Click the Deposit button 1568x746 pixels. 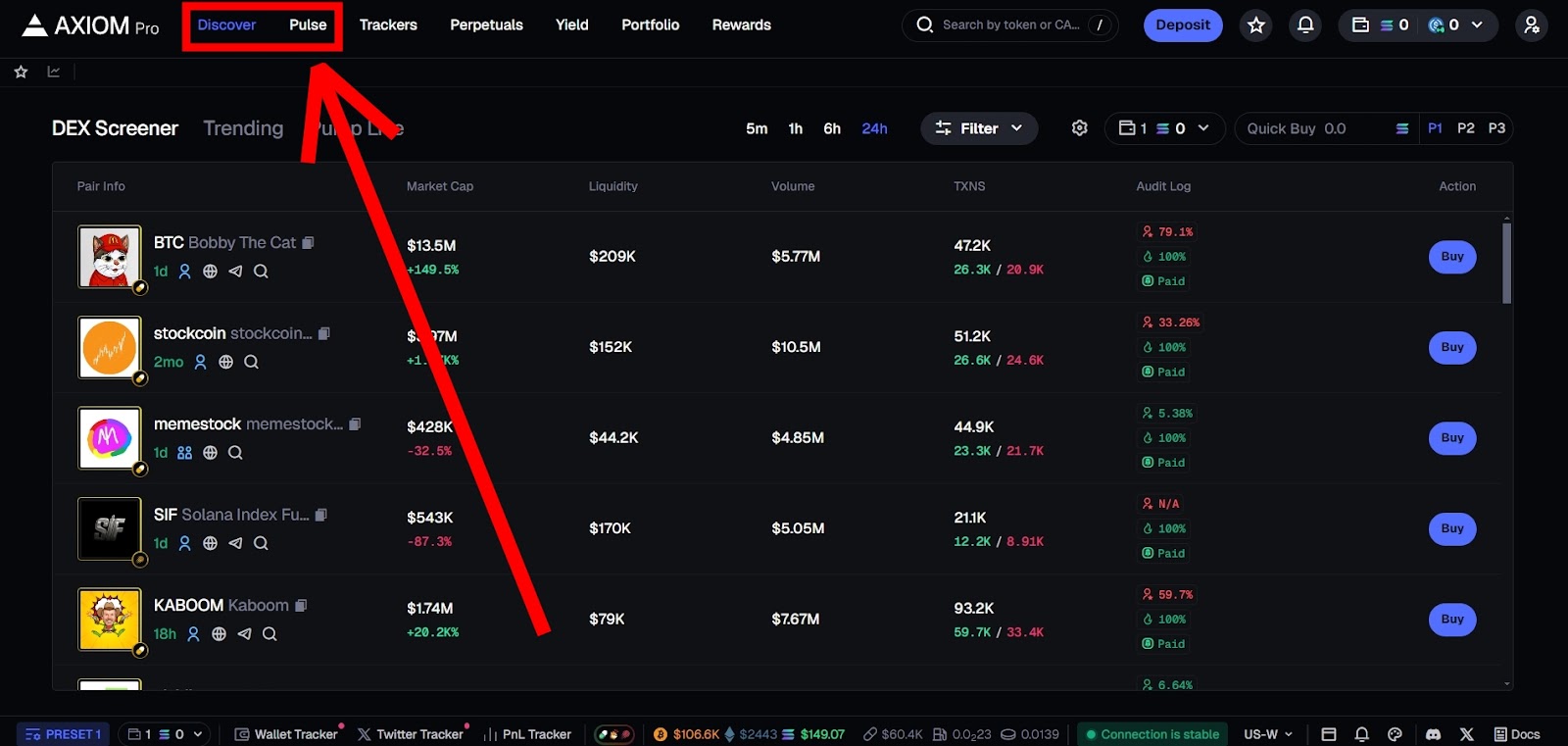click(1183, 25)
